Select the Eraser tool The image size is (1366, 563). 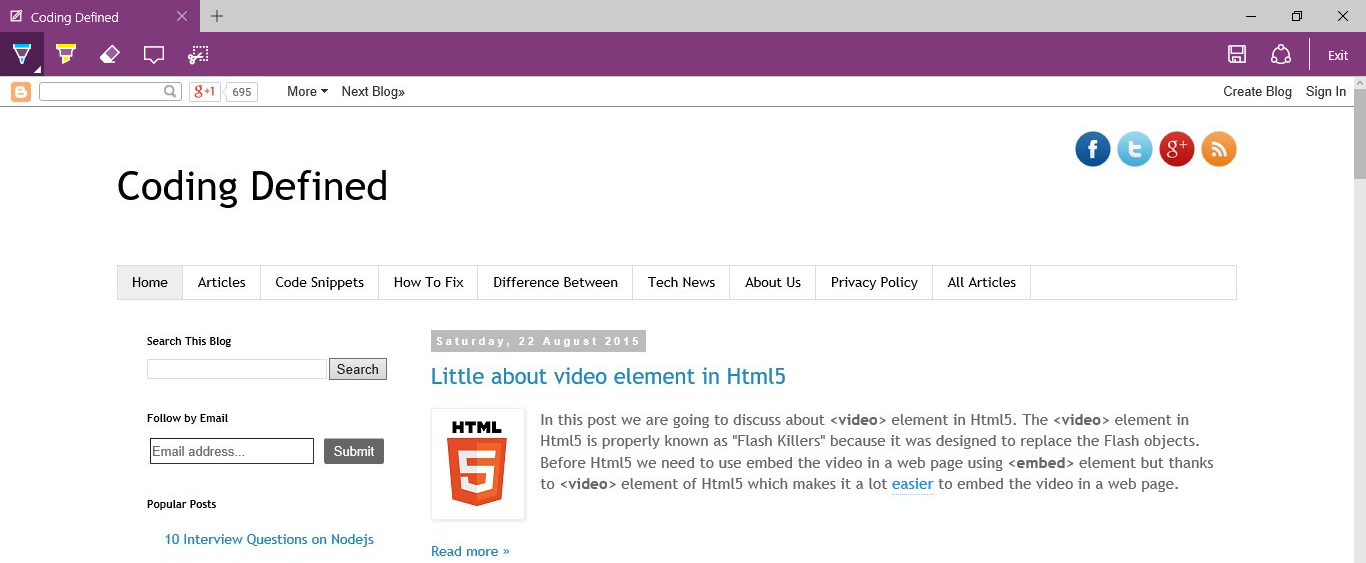coord(110,54)
